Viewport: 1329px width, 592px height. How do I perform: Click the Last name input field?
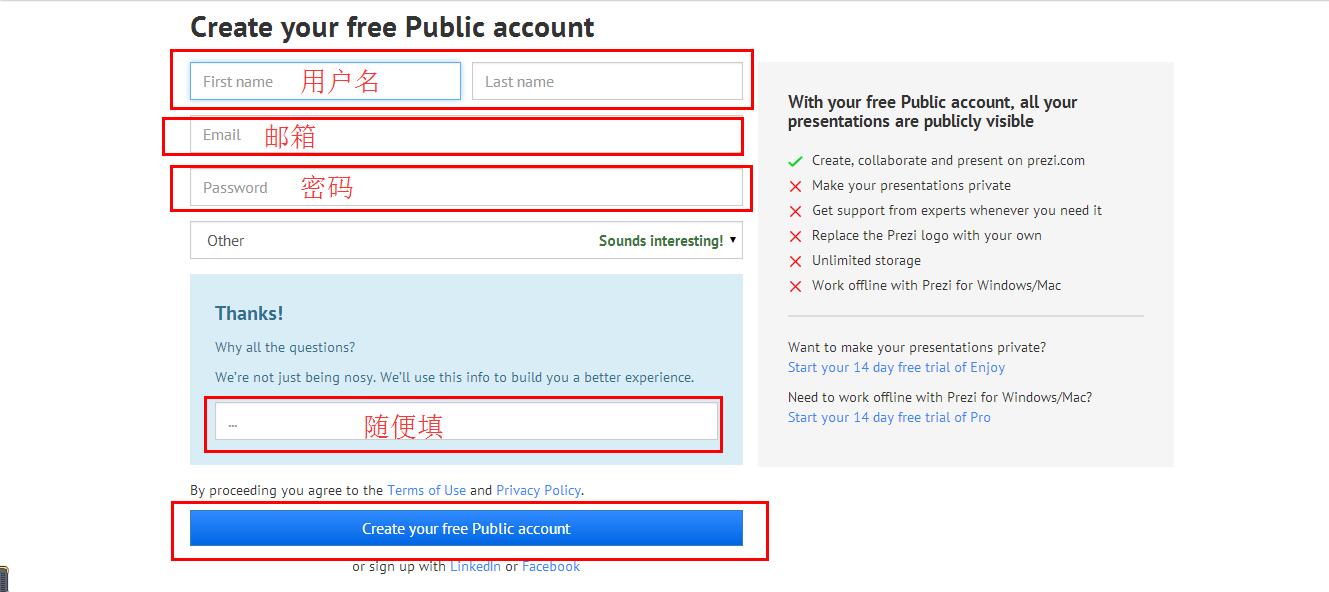(607, 81)
